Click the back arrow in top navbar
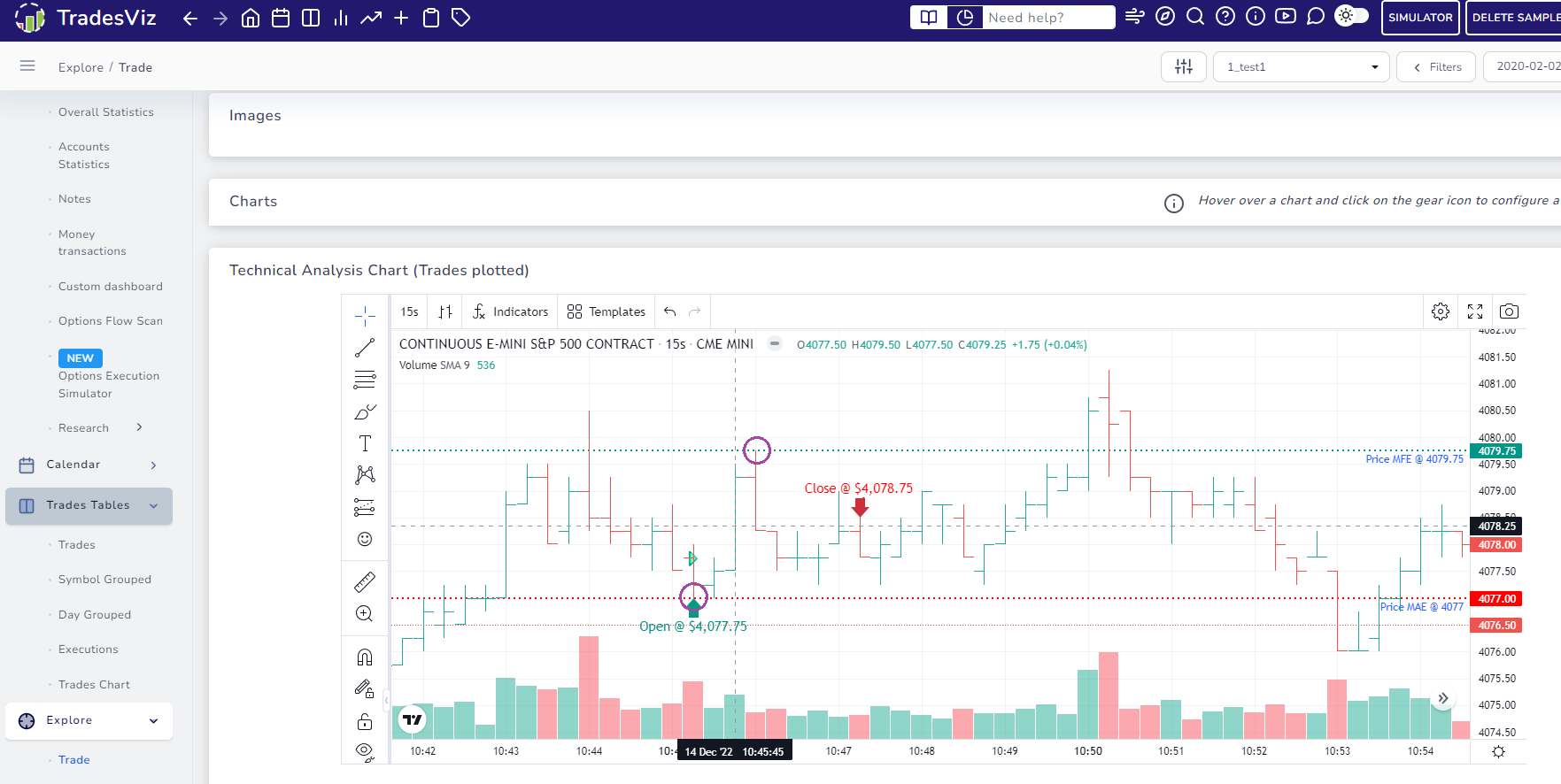 [189, 18]
